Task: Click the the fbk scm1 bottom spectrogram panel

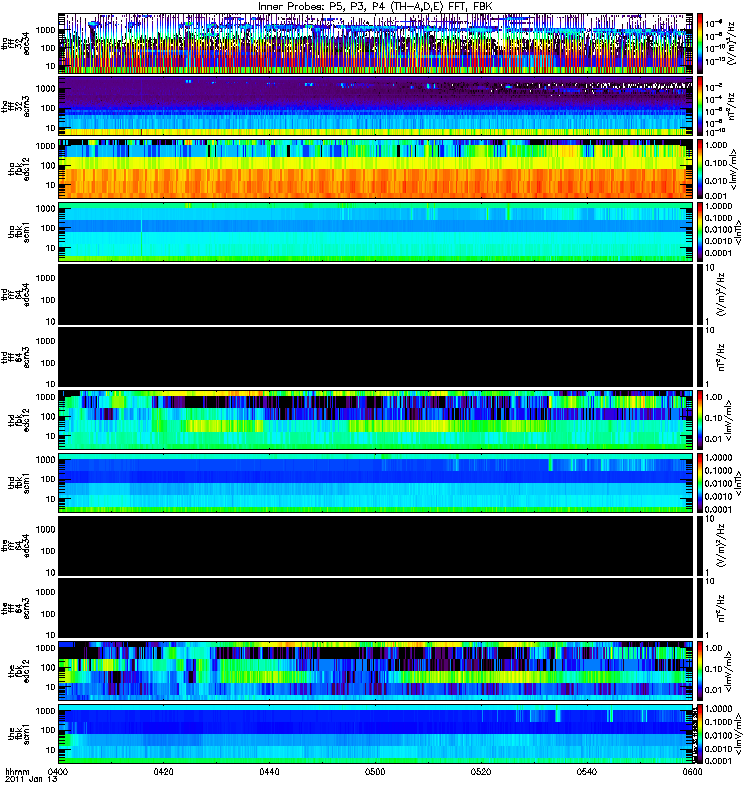Action: (376, 734)
